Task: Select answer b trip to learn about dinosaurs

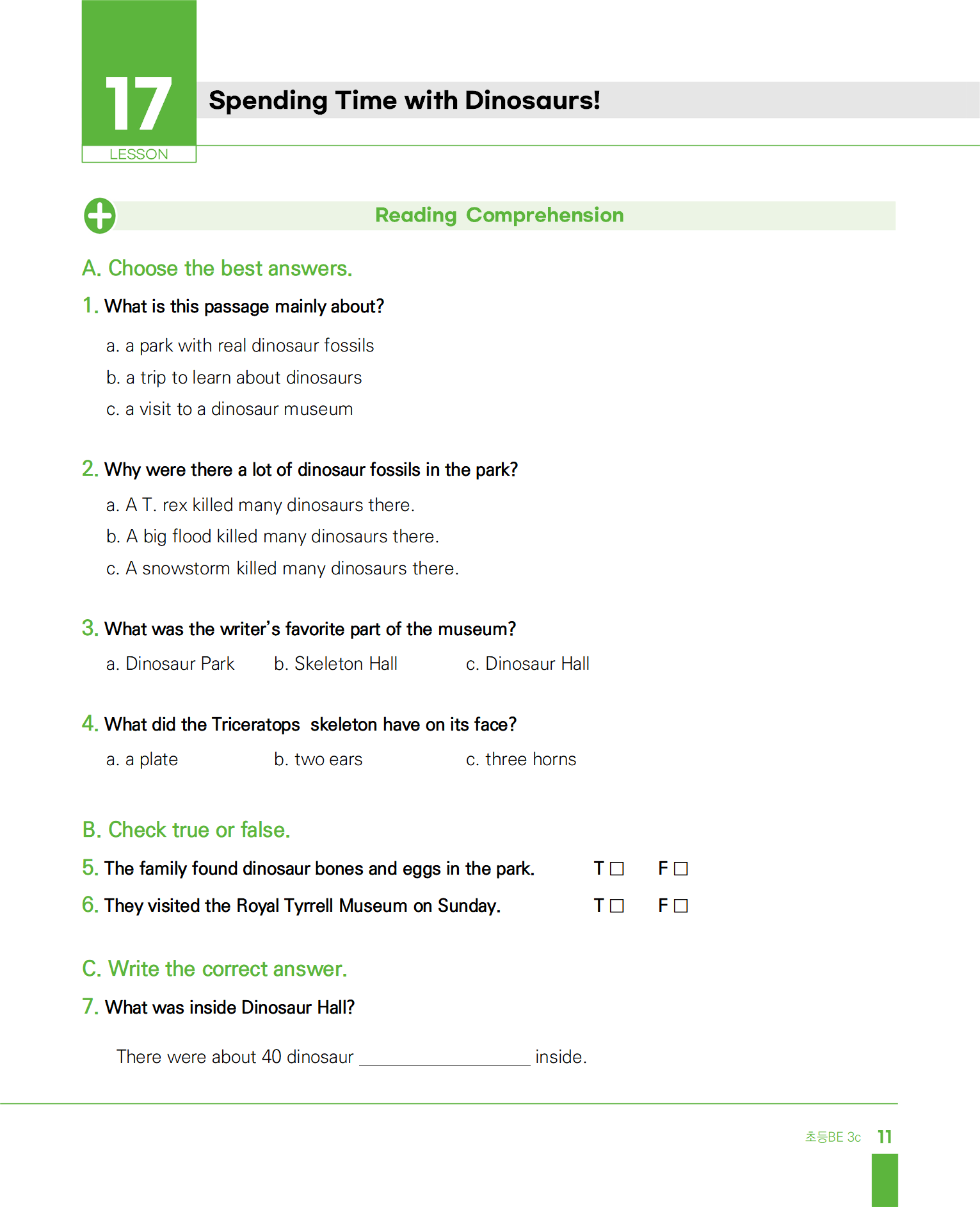Action: (x=234, y=378)
